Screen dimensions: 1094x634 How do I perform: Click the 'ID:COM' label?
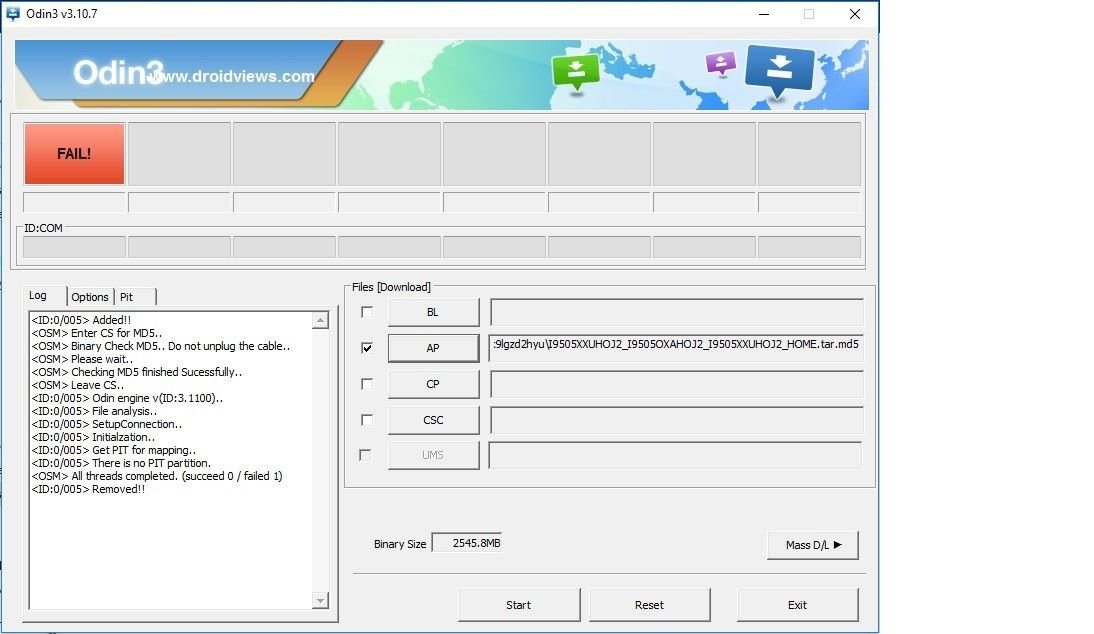point(43,228)
